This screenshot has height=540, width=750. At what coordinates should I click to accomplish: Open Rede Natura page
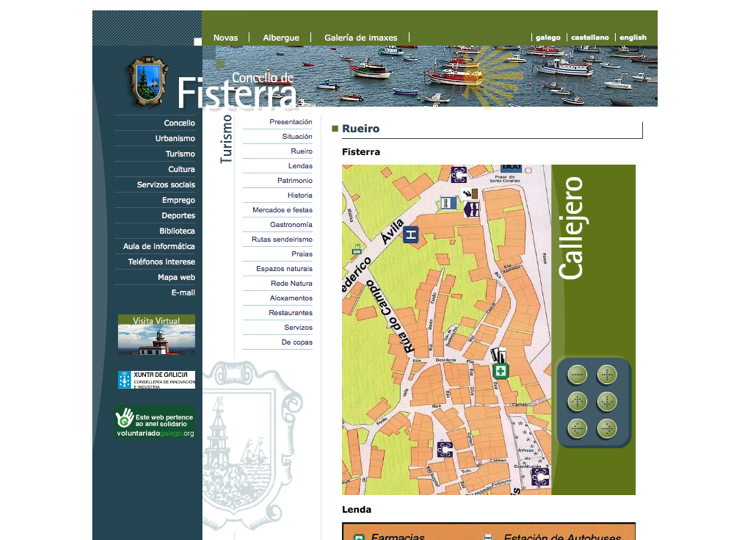tap(291, 283)
